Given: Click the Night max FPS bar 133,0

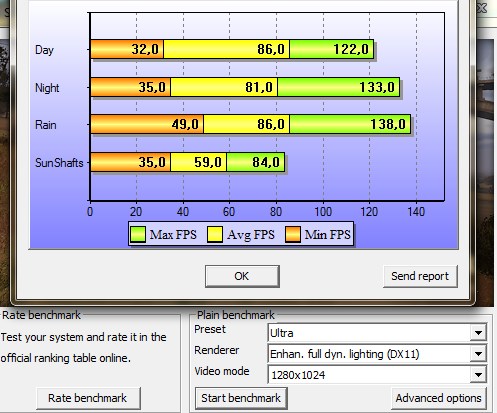Looking at the screenshot, I should click(x=339, y=87).
